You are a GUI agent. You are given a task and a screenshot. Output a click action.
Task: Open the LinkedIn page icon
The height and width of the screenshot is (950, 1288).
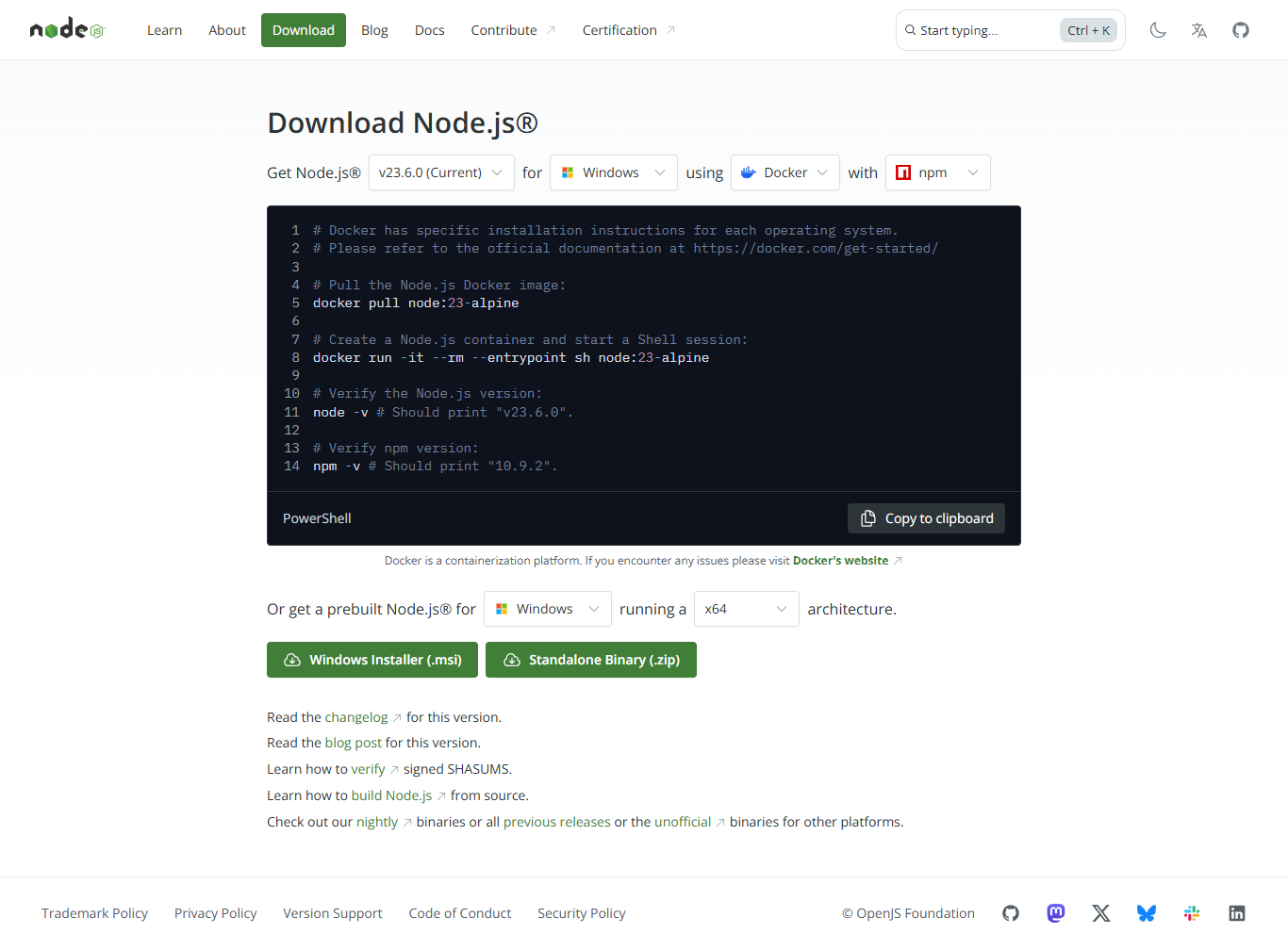pyautogui.click(x=1236, y=912)
